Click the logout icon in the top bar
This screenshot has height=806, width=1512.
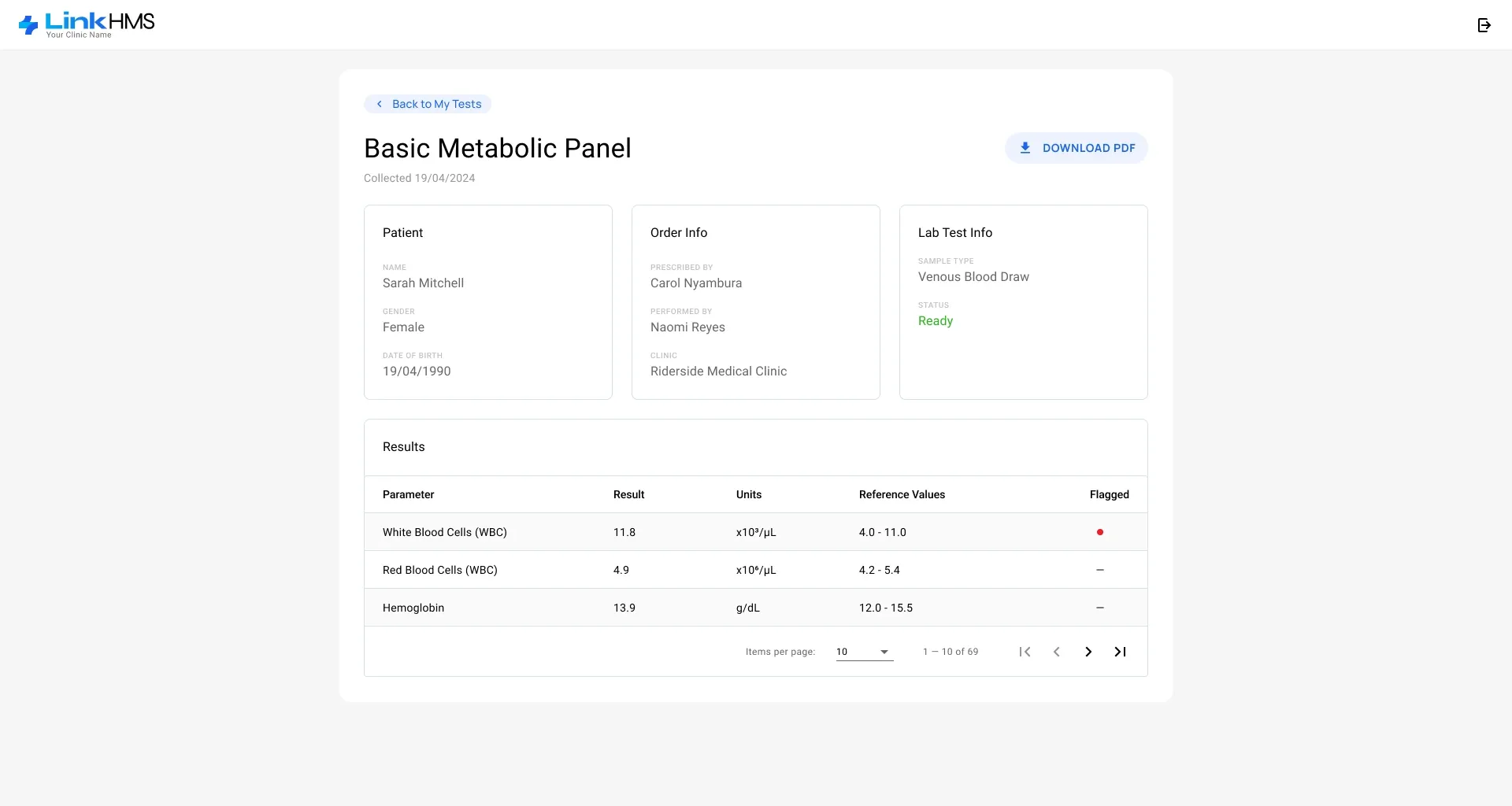click(1484, 25)
